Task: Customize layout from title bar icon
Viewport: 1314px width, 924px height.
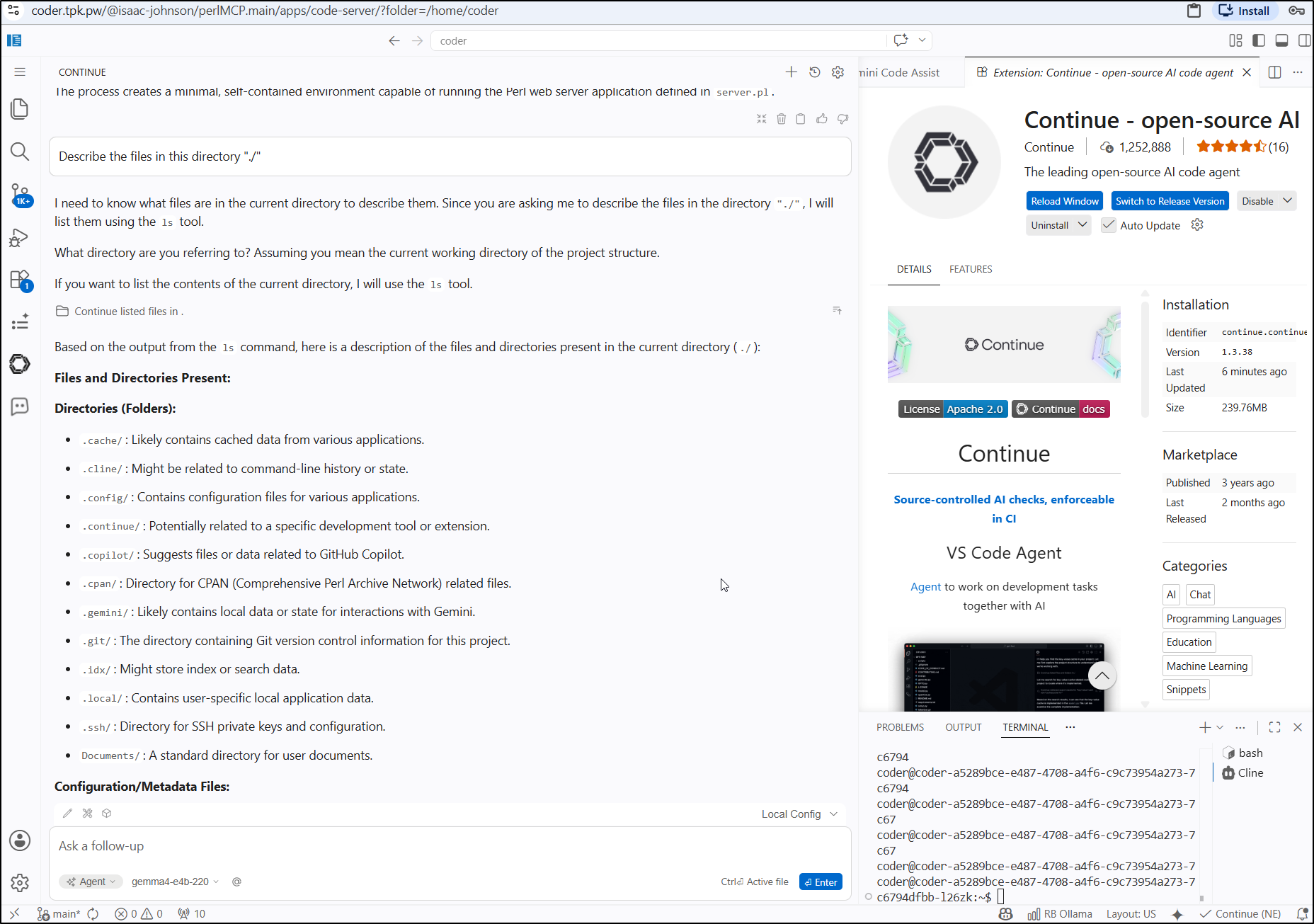Action: (1236, 40)
